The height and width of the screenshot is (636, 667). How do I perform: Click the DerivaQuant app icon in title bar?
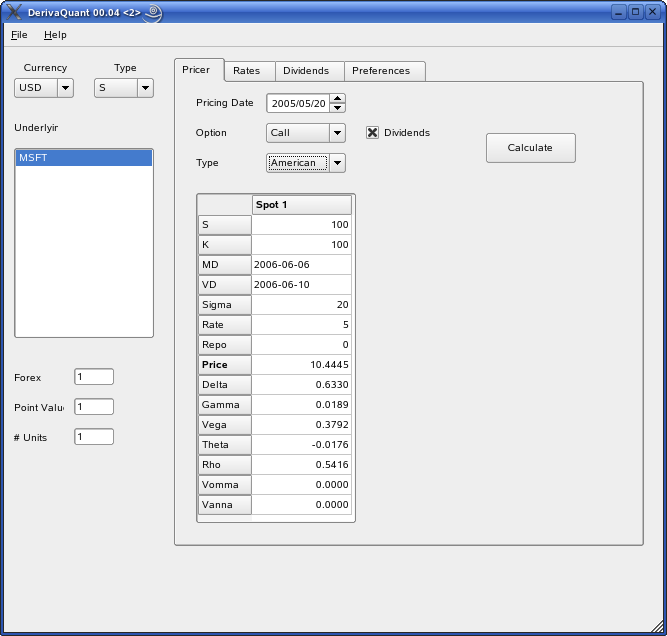[14, 13]
